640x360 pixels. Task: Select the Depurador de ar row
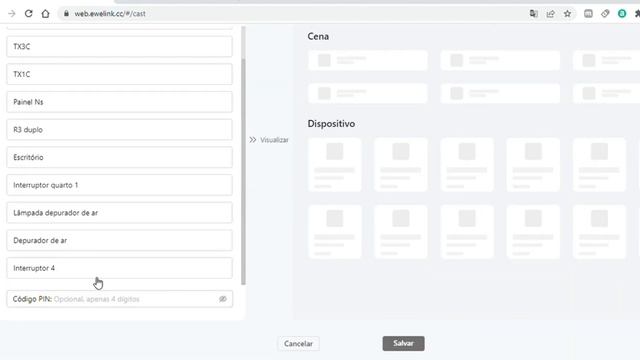click(120, 240)
